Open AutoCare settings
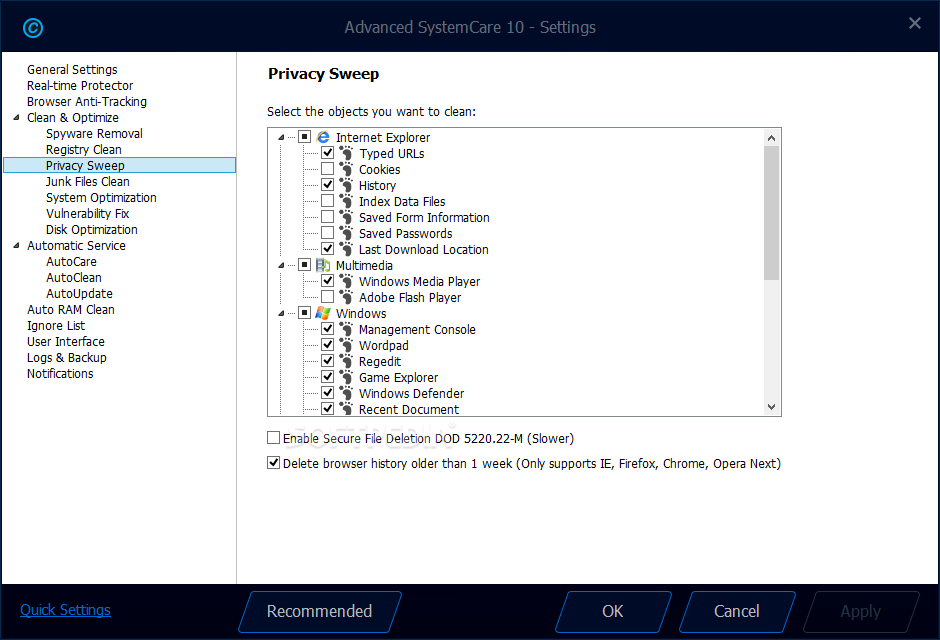The height and width of the screenshot is (640, 940). 71,261
